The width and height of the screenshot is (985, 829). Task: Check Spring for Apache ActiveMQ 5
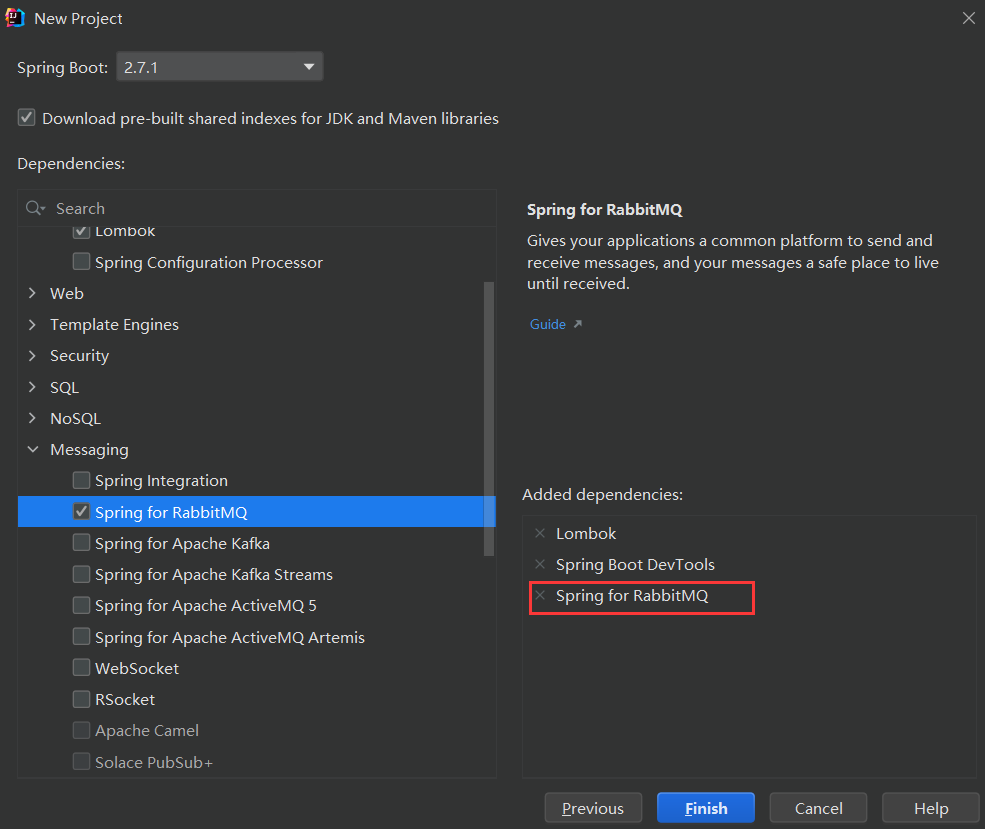[81, 605]
